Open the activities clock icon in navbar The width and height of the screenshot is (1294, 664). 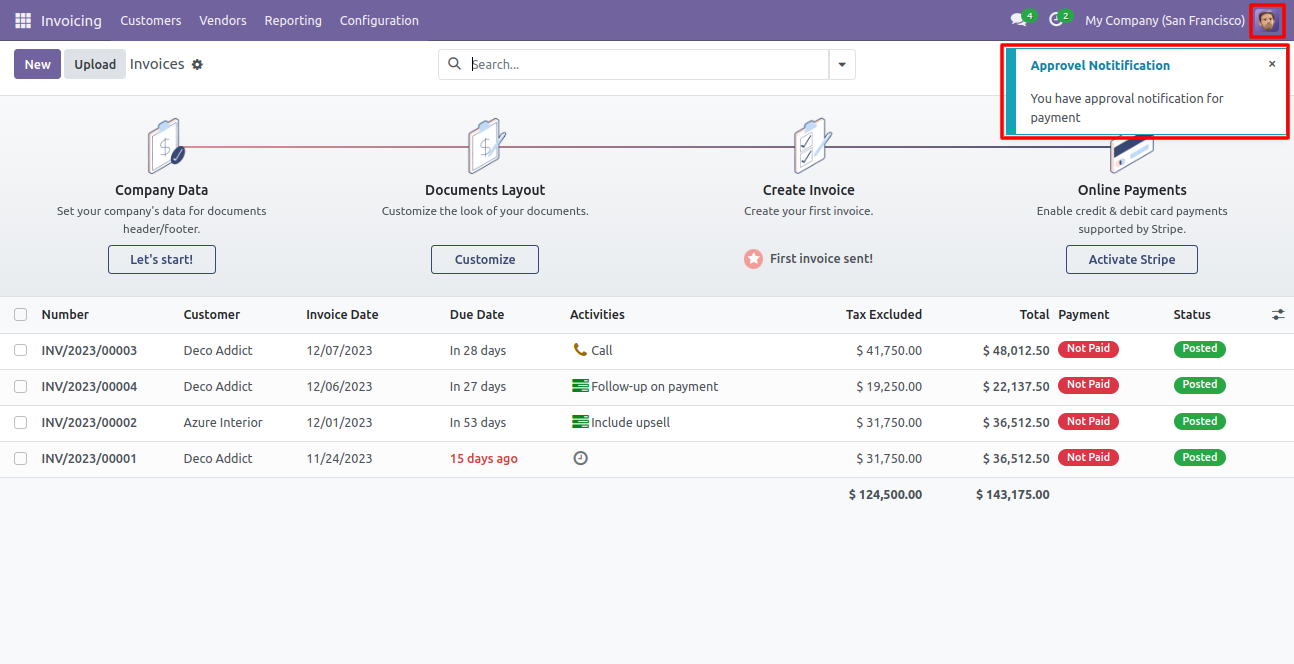tap(1055, 20)
